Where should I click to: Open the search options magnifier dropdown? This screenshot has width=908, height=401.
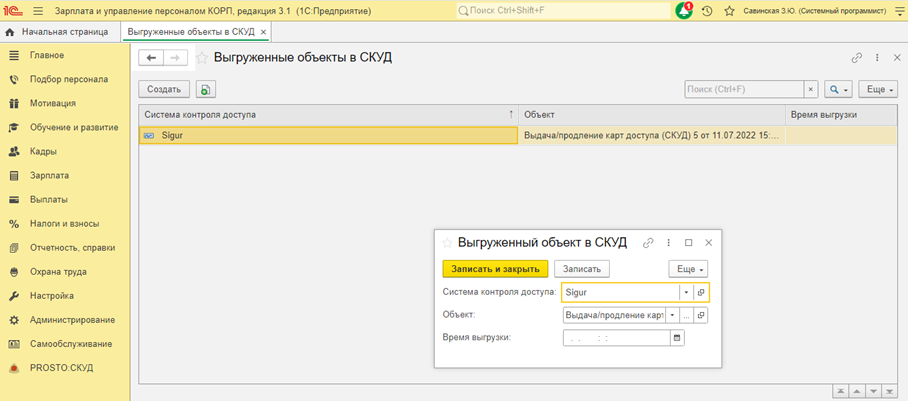click(x=838, y=89)
